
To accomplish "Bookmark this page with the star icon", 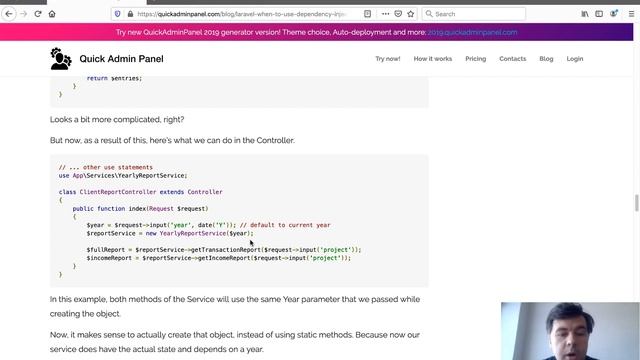I will click(411, 14).
